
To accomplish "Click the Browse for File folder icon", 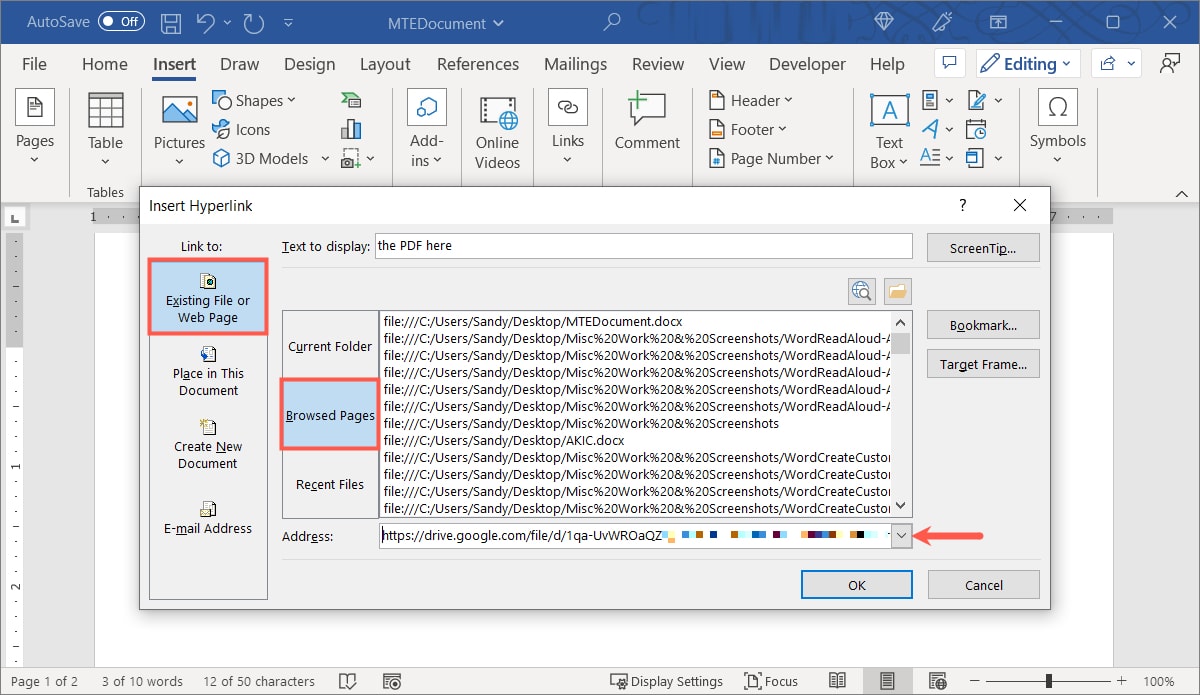I will pos(897,291).
